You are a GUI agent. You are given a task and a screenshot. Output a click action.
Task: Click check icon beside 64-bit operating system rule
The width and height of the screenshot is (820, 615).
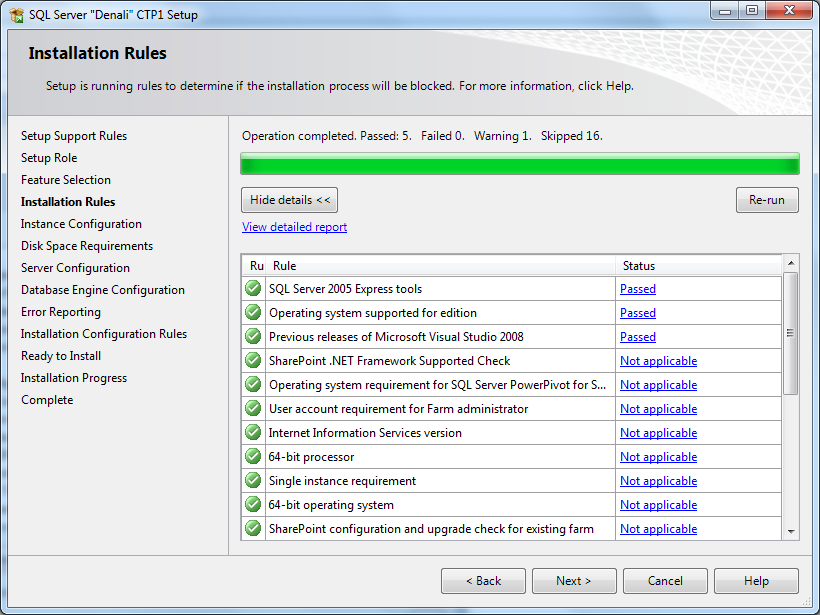tap(253, 505)
